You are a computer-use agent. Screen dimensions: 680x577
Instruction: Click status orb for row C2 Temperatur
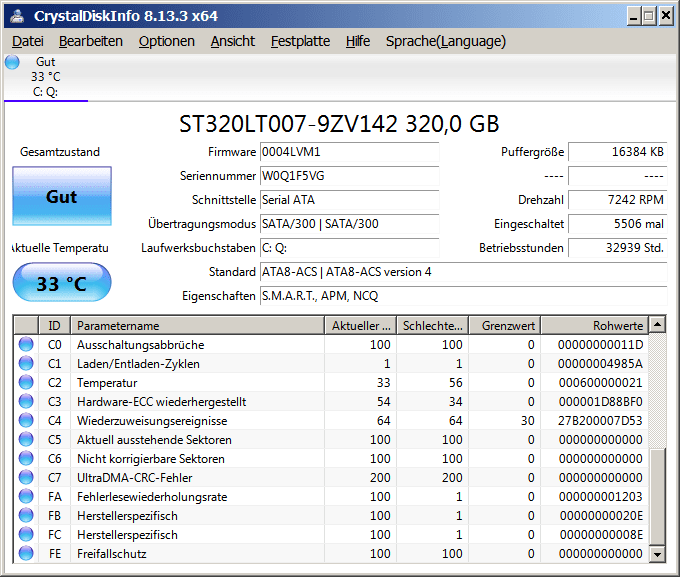[x=26, y=383]
